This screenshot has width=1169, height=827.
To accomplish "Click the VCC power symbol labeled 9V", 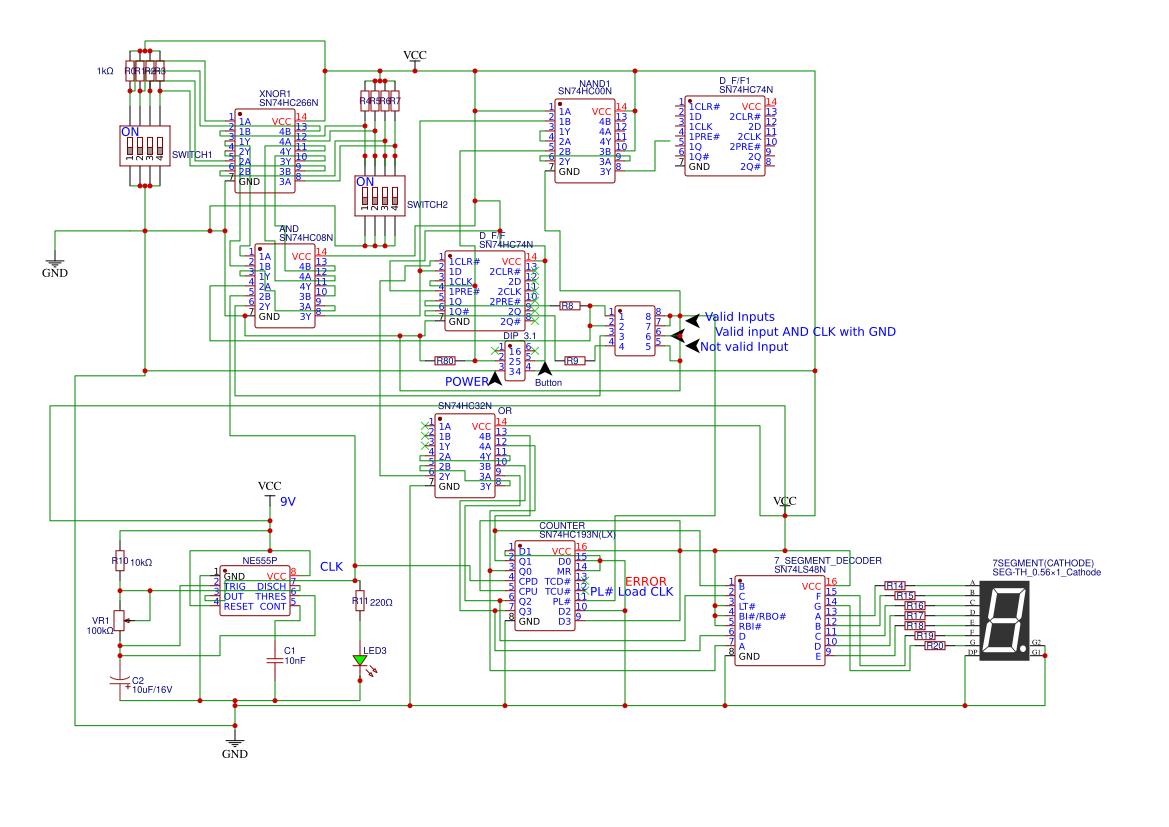I will click(270, 492).
